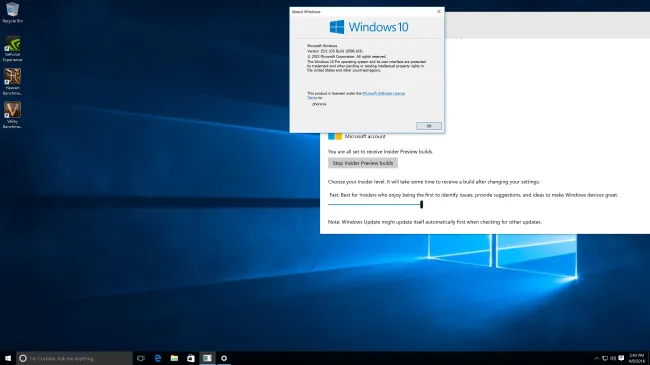The image size is (650, 365).
Task: Open the GeForce Experience desktop shortcut
Action: coord(12,49)
